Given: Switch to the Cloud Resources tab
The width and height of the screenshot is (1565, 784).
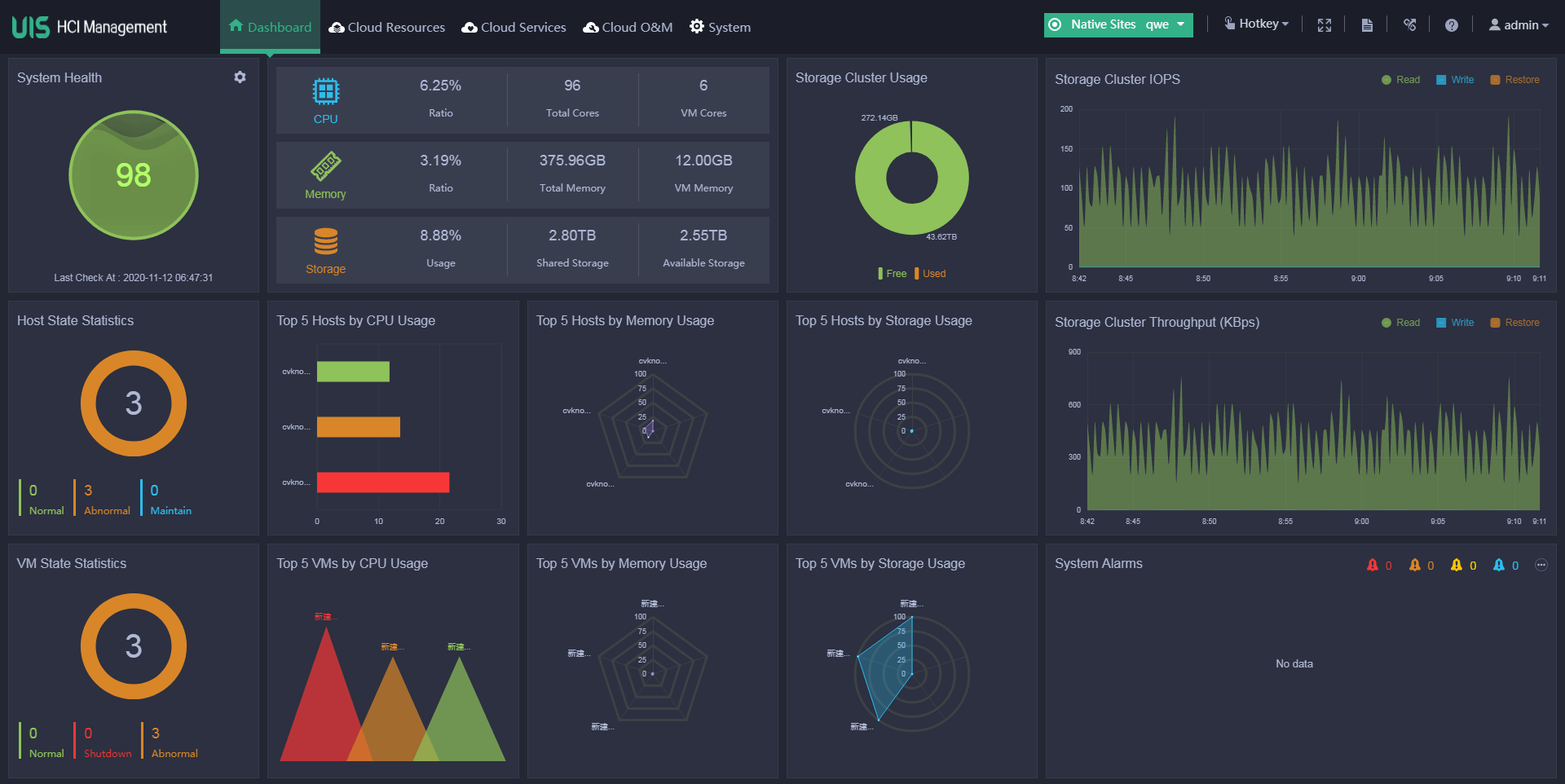Looking at the screenshot, I should point(386,27).
